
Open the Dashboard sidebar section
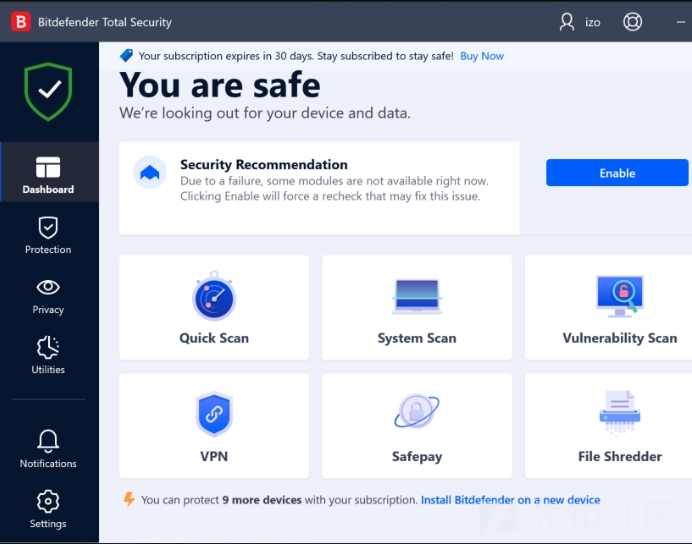48,173
